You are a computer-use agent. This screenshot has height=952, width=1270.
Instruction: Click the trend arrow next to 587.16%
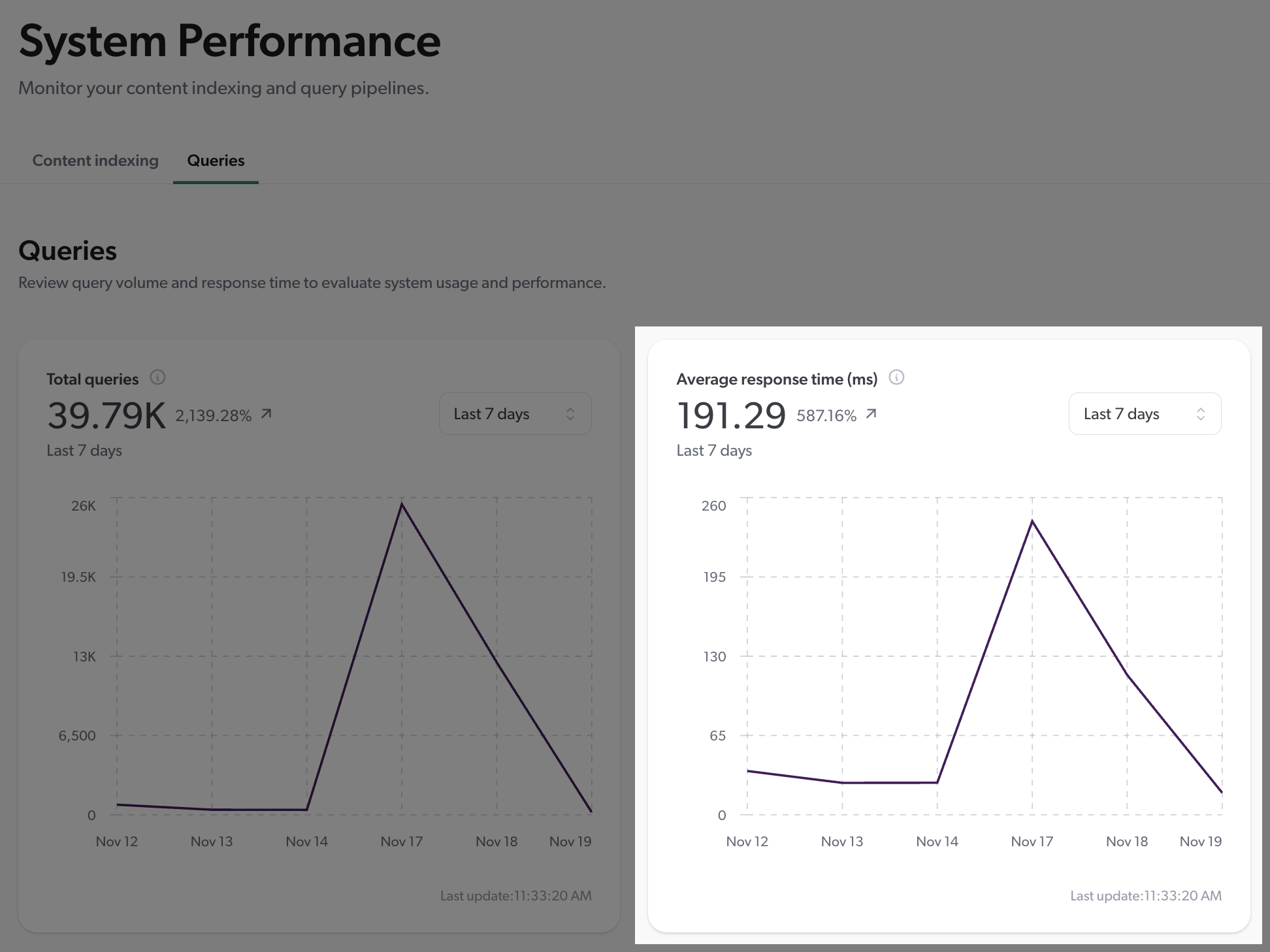pos(871,413)
